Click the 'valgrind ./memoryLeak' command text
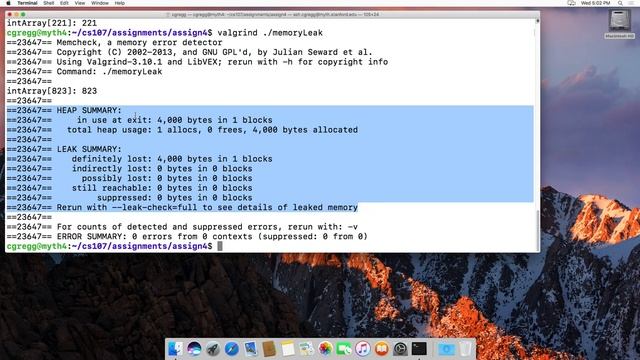The width and height of the screenshot is (640, 360). [x=270, y=33]
